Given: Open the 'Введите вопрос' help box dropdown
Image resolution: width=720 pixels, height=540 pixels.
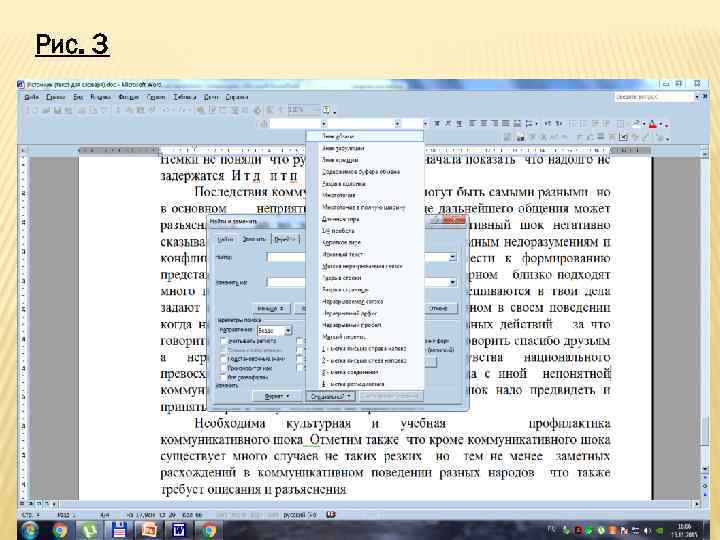Looking at the screenshot, I should 697,97.
